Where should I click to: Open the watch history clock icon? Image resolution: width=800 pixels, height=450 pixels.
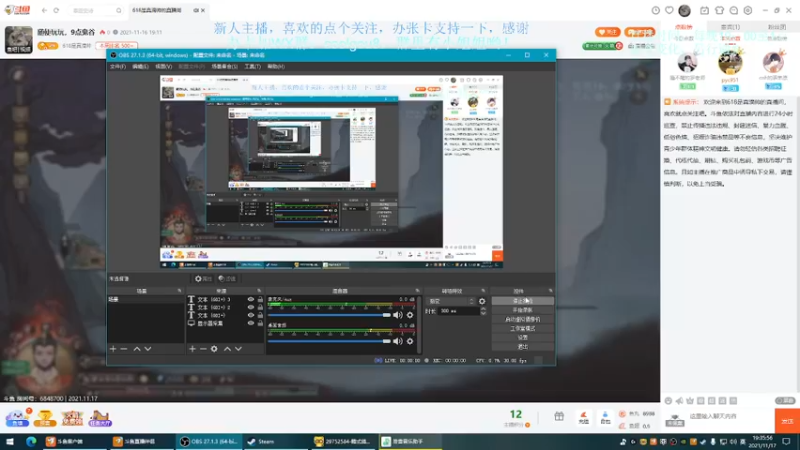656,10
